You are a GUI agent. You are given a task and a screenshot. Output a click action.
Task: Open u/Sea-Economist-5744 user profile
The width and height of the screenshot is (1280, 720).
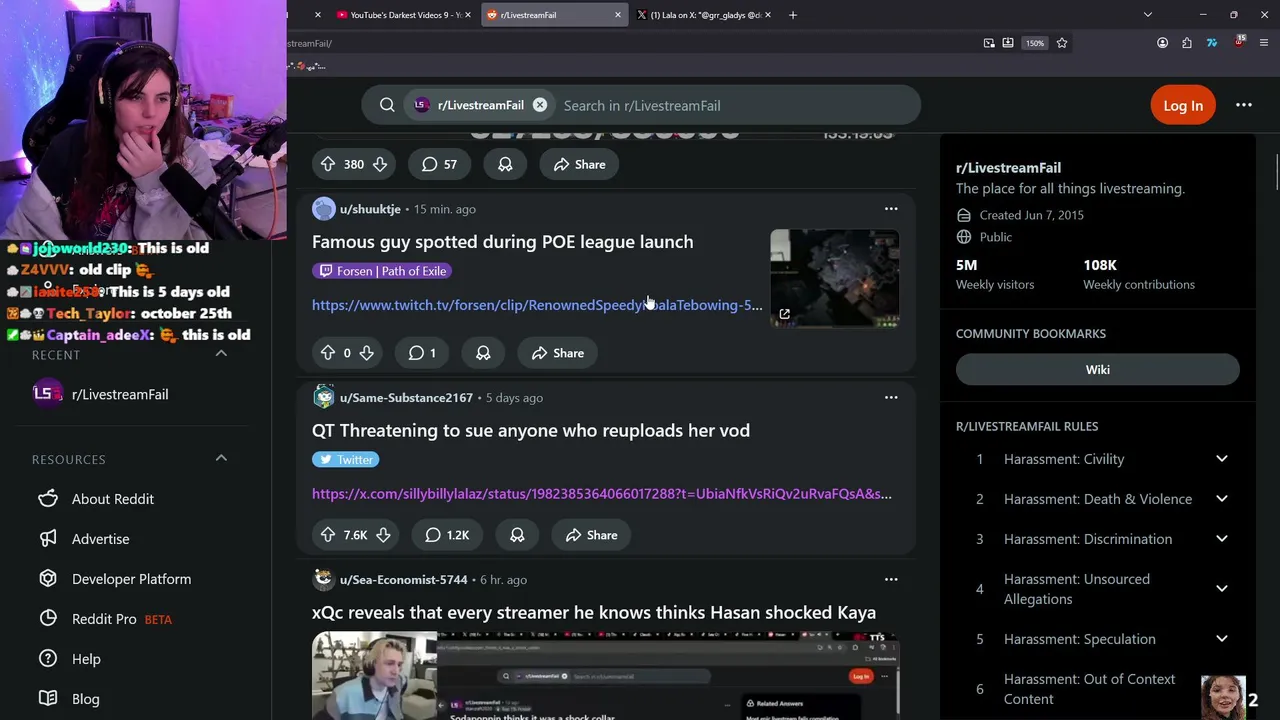click(404, 580)
